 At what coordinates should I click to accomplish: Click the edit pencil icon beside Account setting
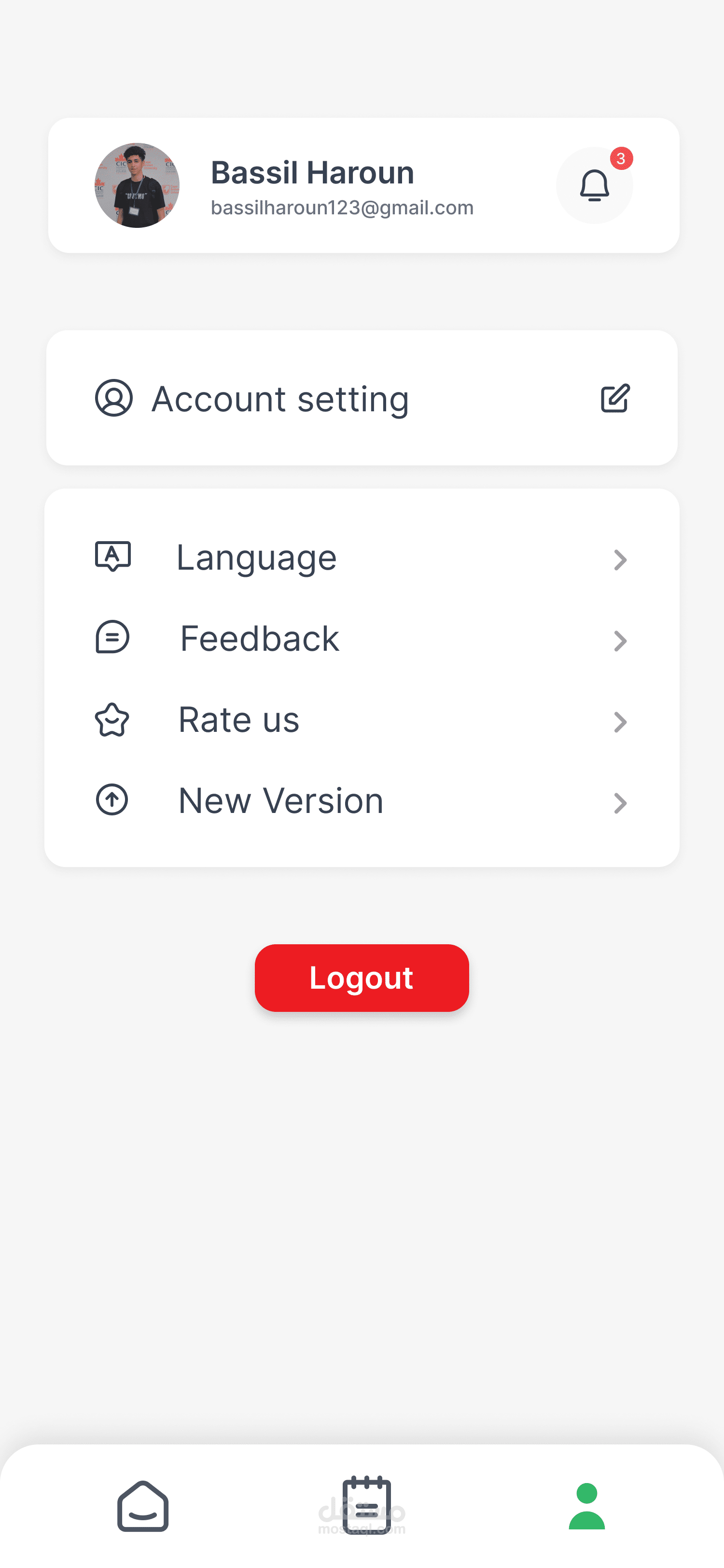click(615, 399)
